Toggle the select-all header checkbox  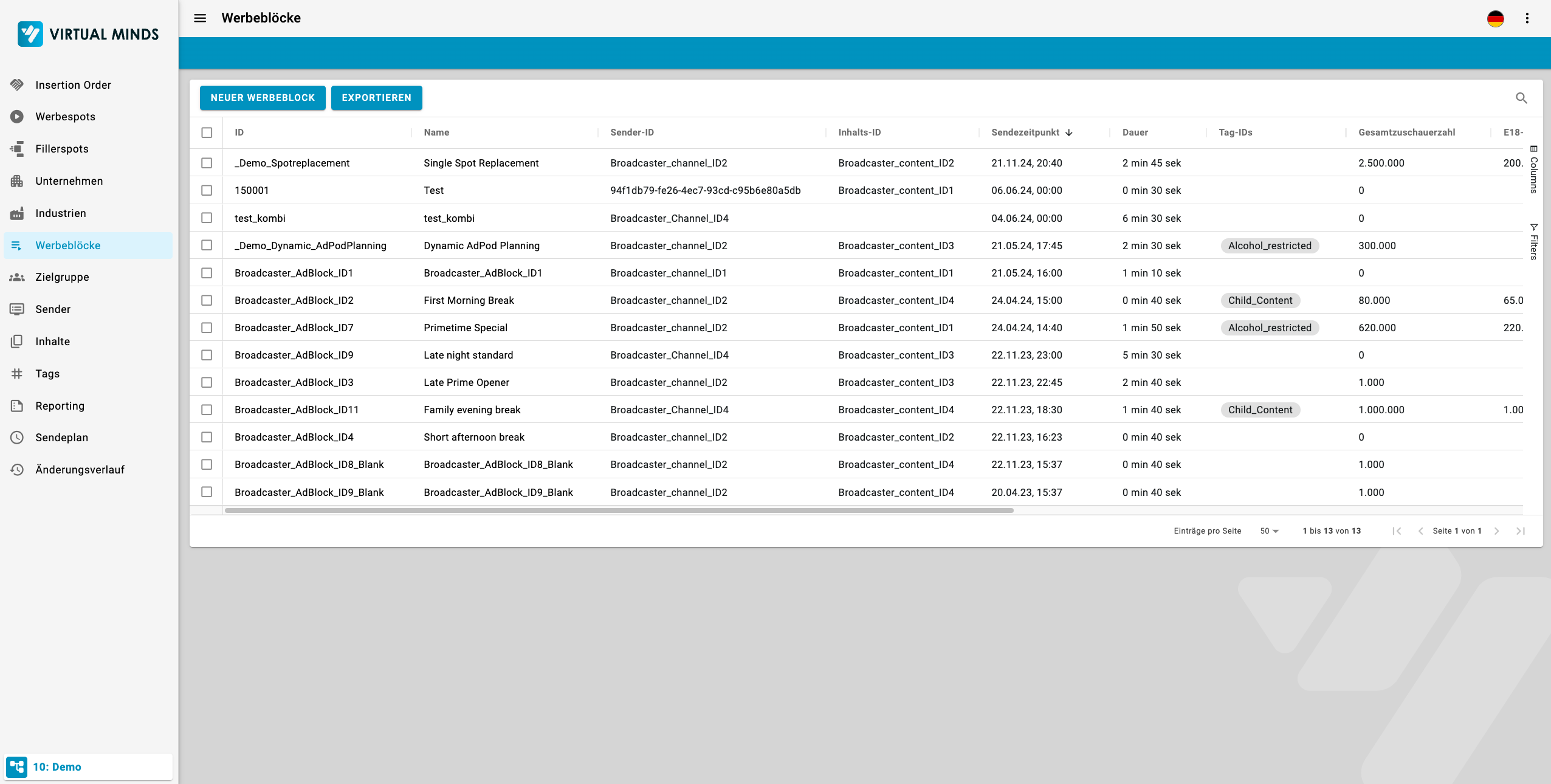click(207, 132)
